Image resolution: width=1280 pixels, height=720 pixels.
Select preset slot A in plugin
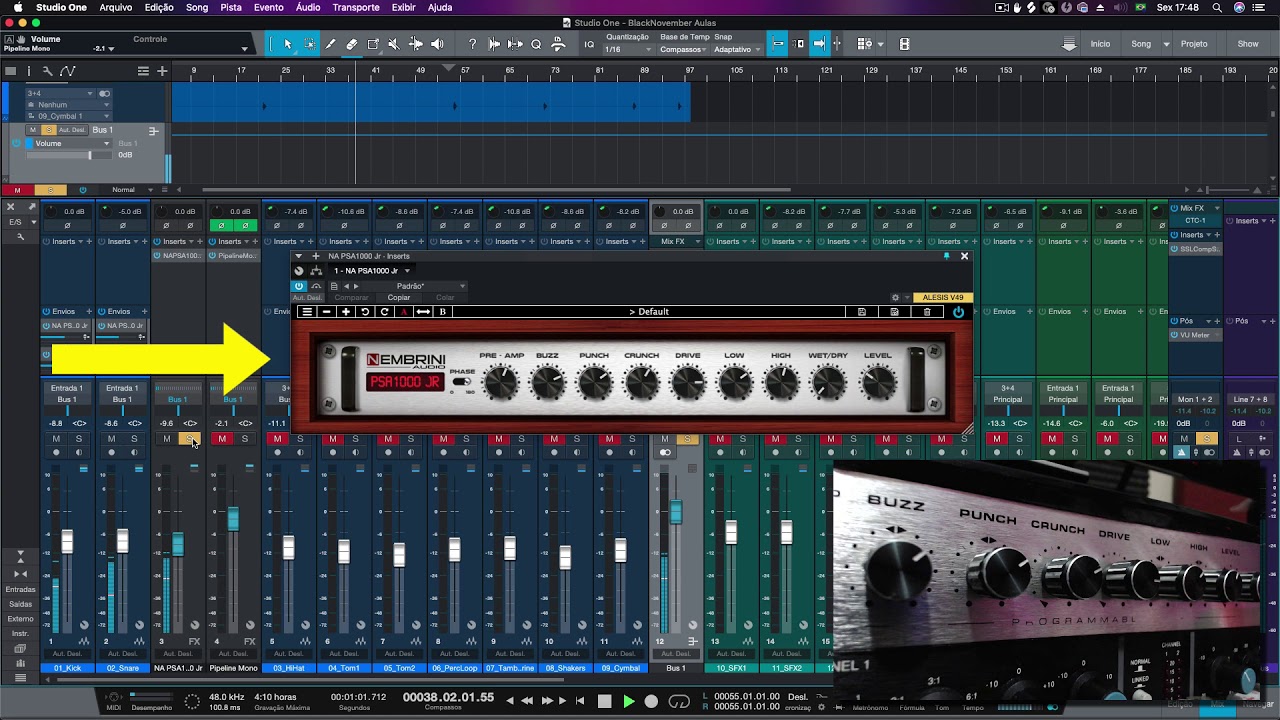[404, 312]
